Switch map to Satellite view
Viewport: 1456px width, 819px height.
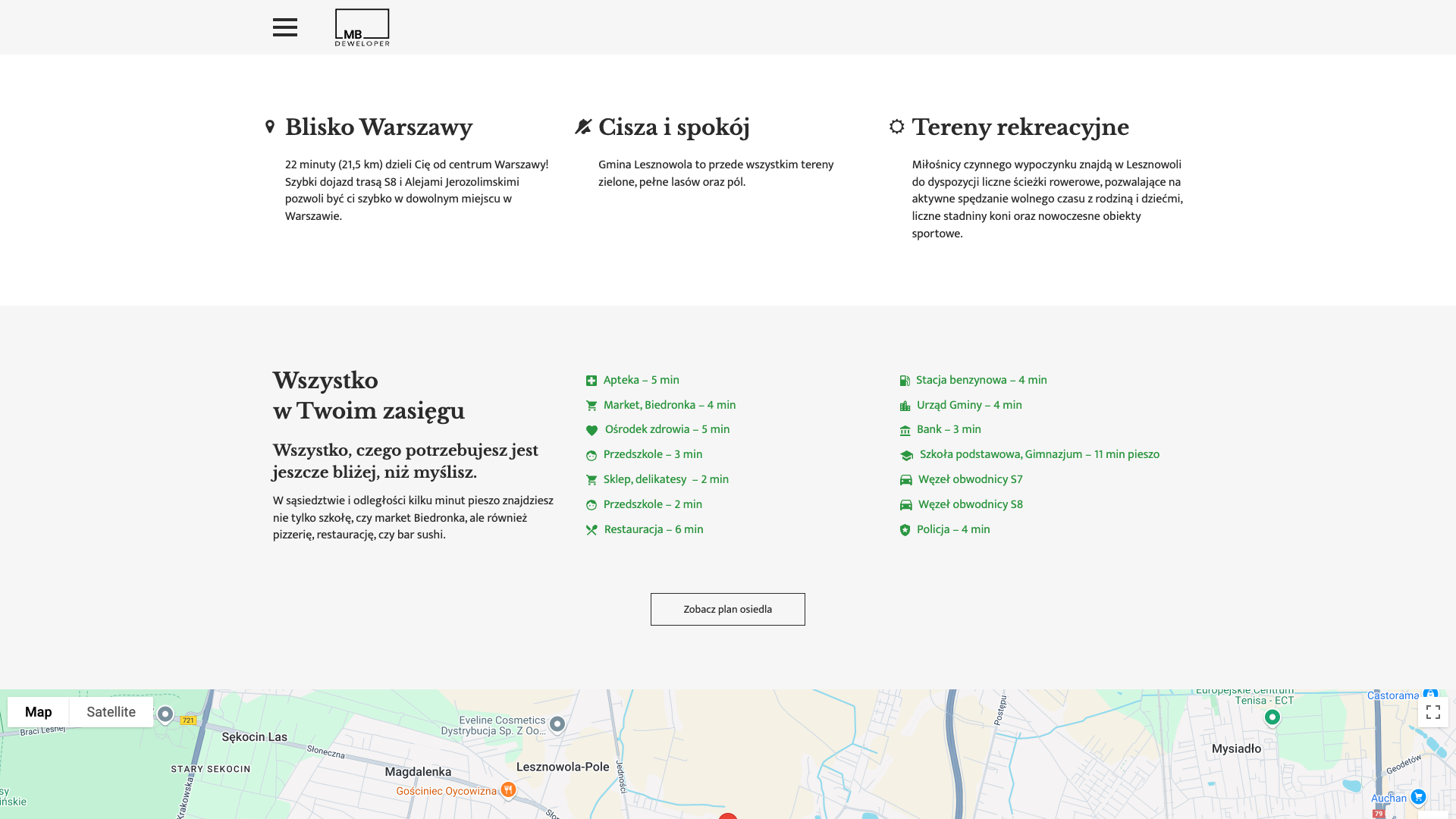pyautogui.click(x=111, y=712)
